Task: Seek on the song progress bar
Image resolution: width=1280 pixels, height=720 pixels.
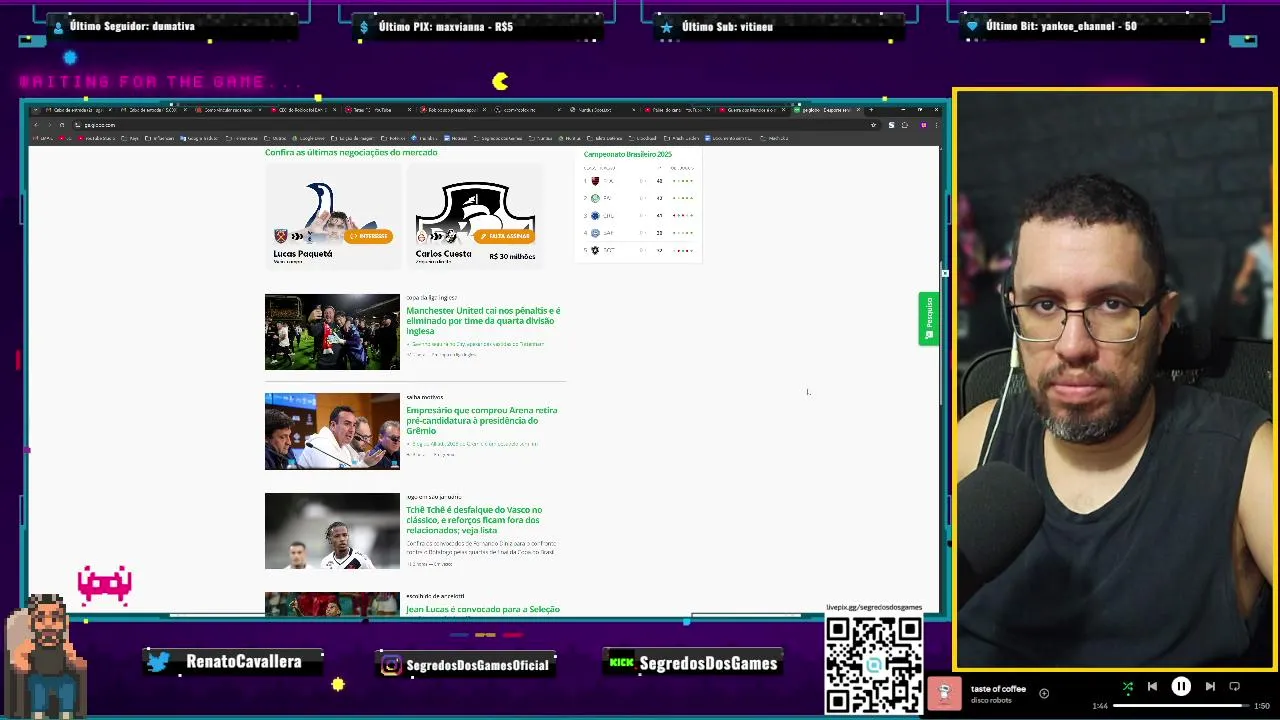Action: point(1181,706)
